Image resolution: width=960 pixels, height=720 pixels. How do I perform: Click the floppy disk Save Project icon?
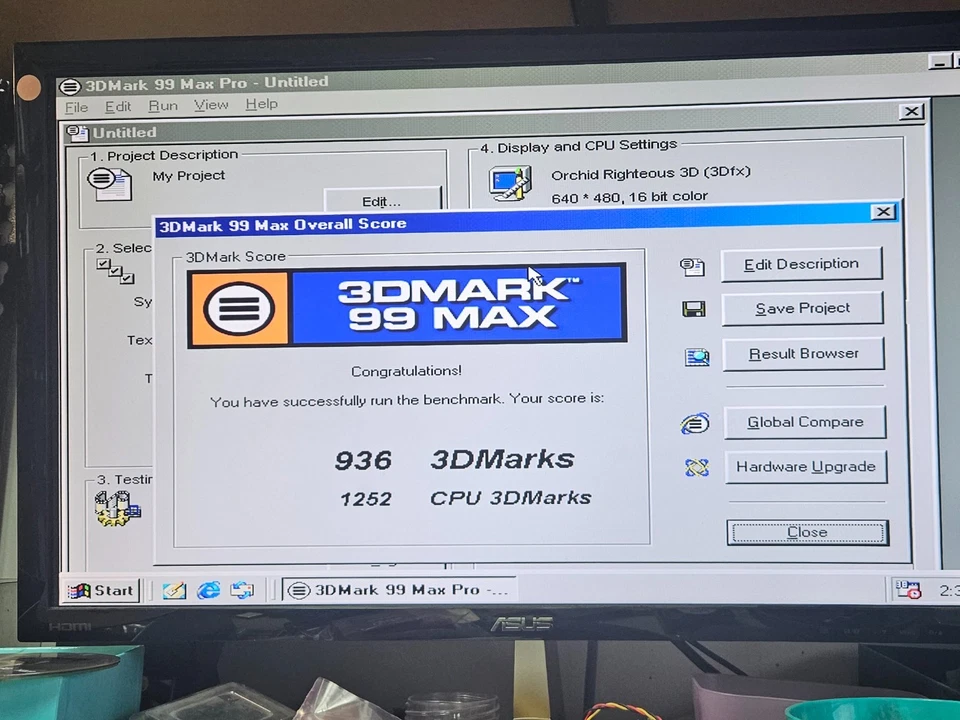(693, 308)
